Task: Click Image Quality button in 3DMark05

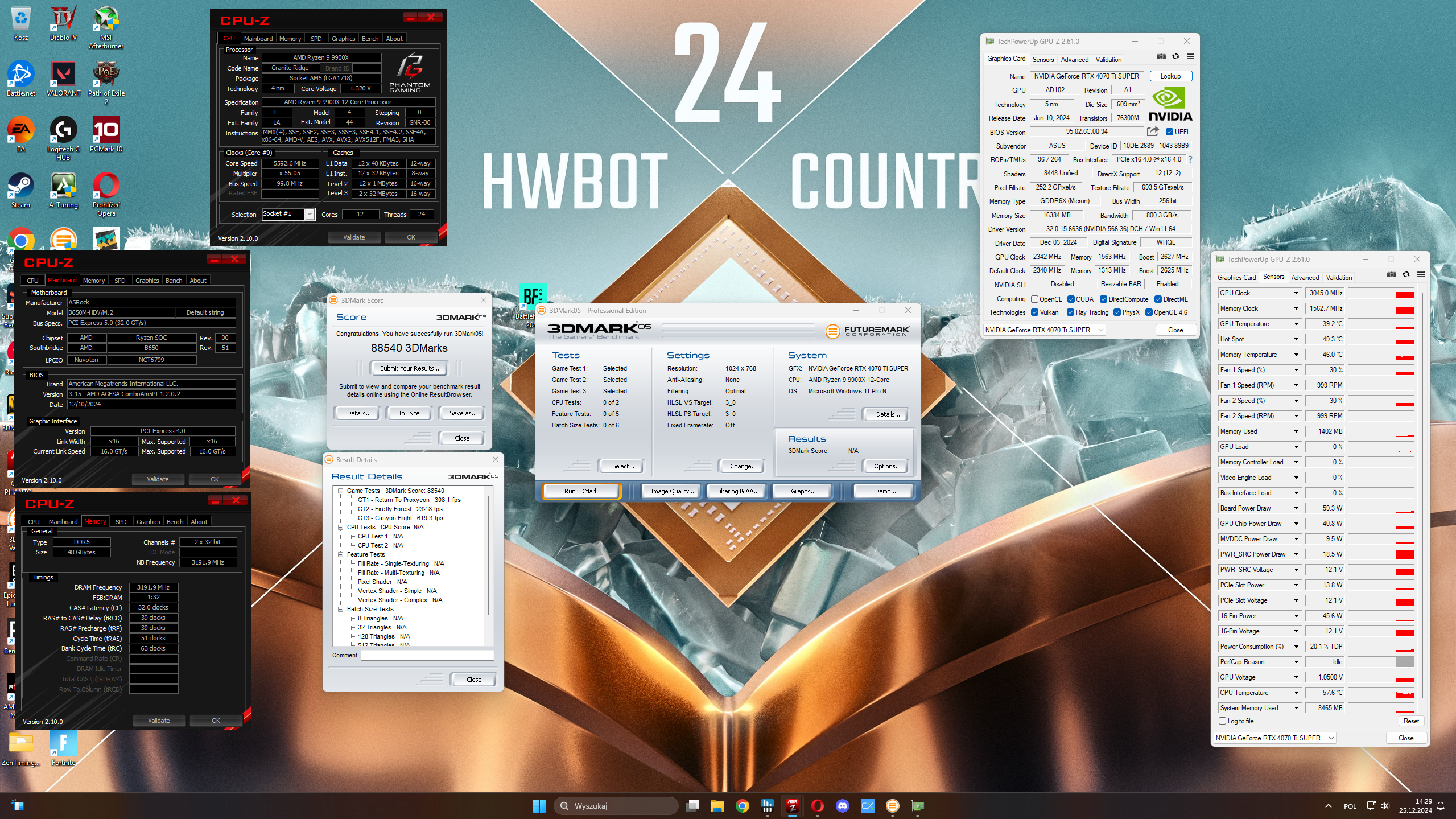Action: [x=672, y=491]
